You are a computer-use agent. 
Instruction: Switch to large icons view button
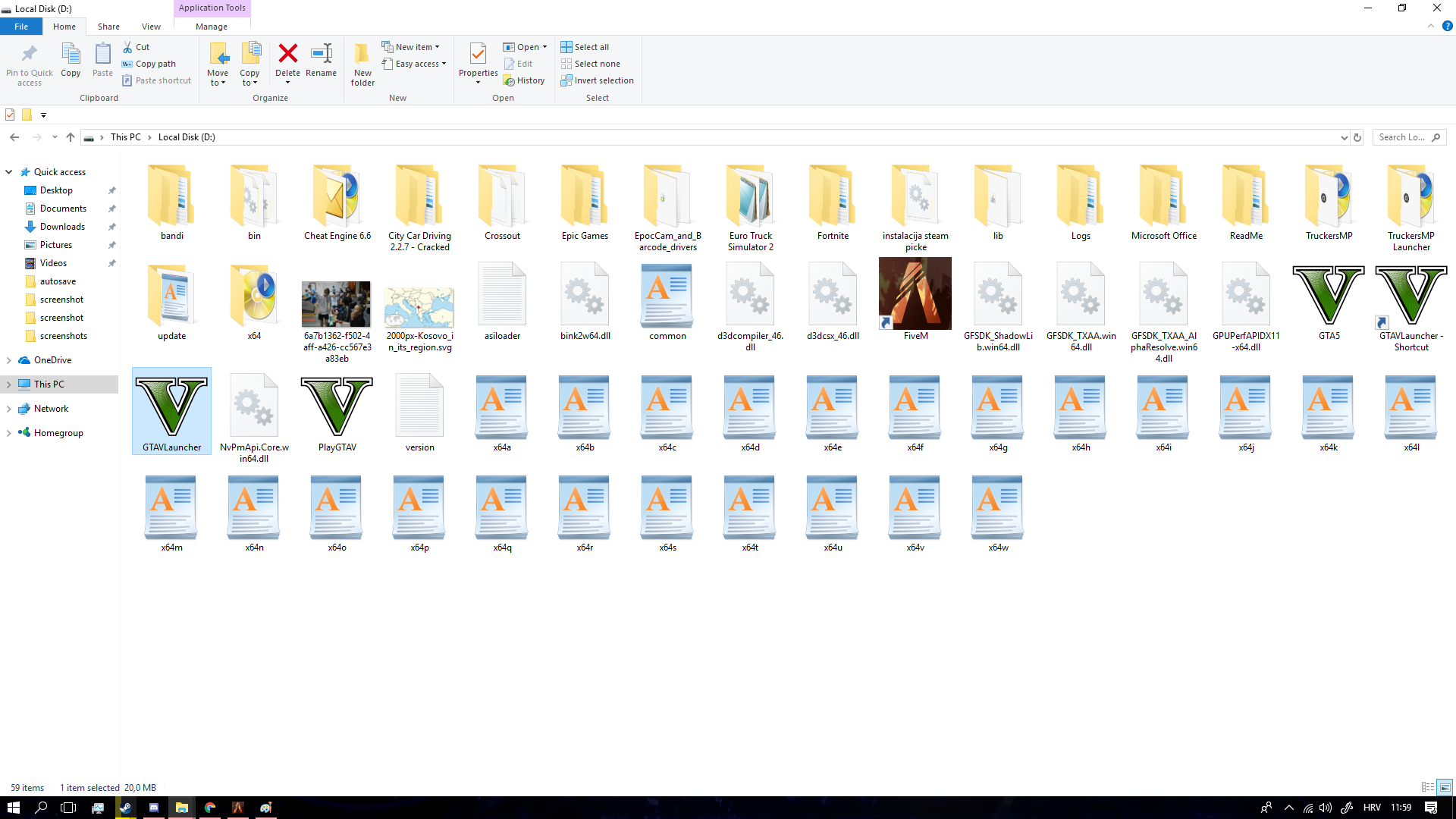point(1445,787)
